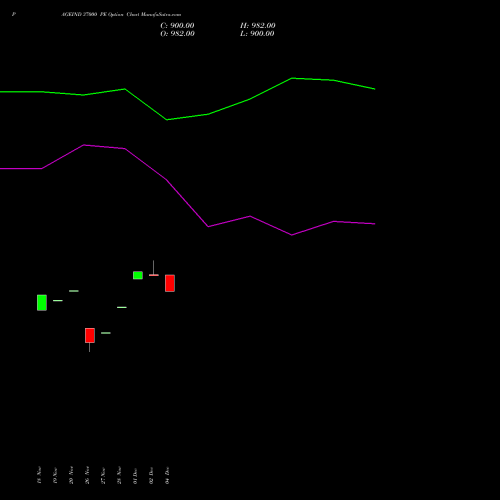
Task: Click the high value H: 982.00
Action: click(x=258, y=26)
